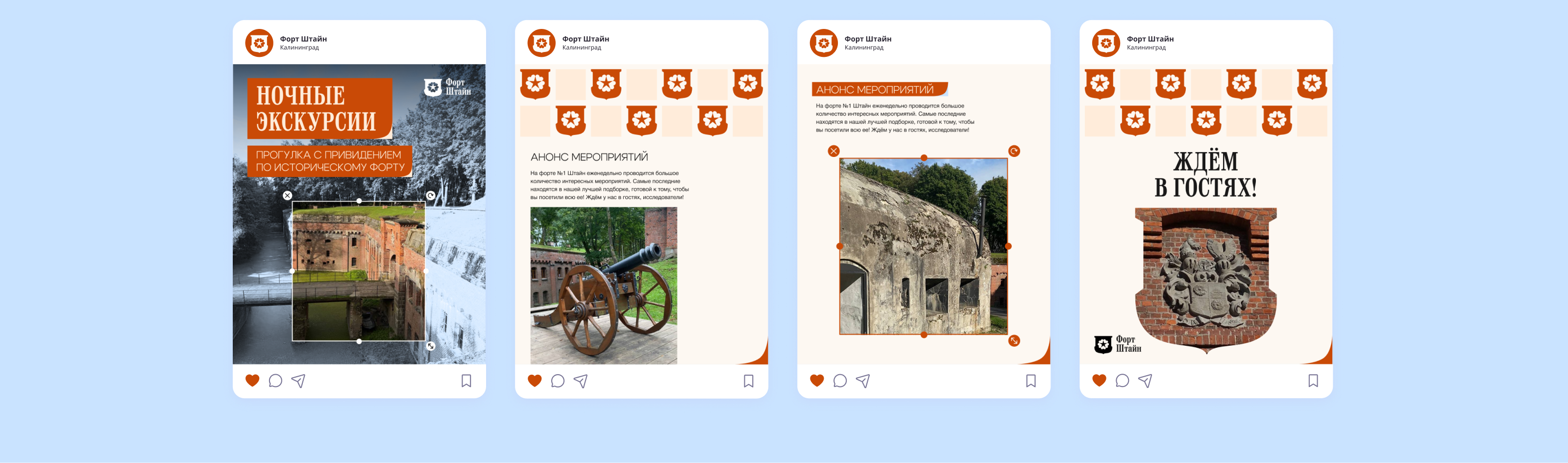Click the orange delete handle on the bunker photo
The image size is (1568, 463).
click(833, 151)
